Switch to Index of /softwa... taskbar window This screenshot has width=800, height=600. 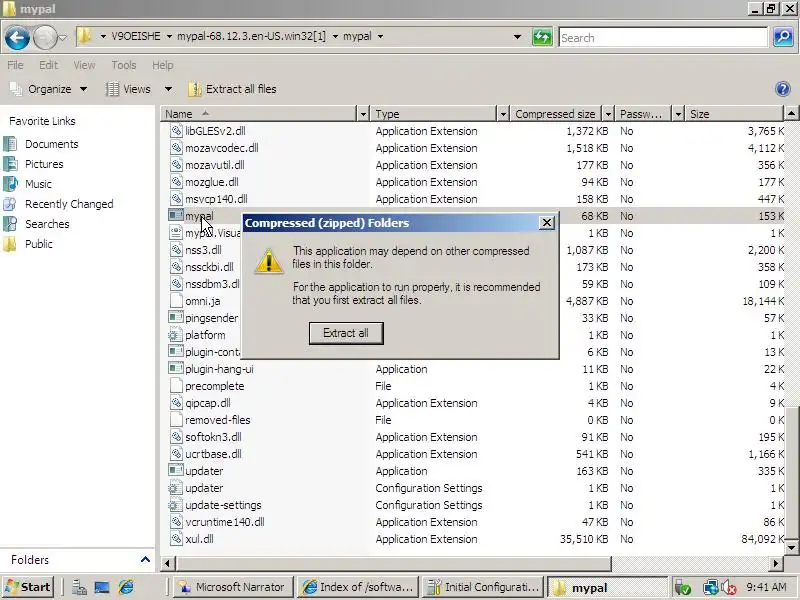pyautogui.click(x=358, y=587)
